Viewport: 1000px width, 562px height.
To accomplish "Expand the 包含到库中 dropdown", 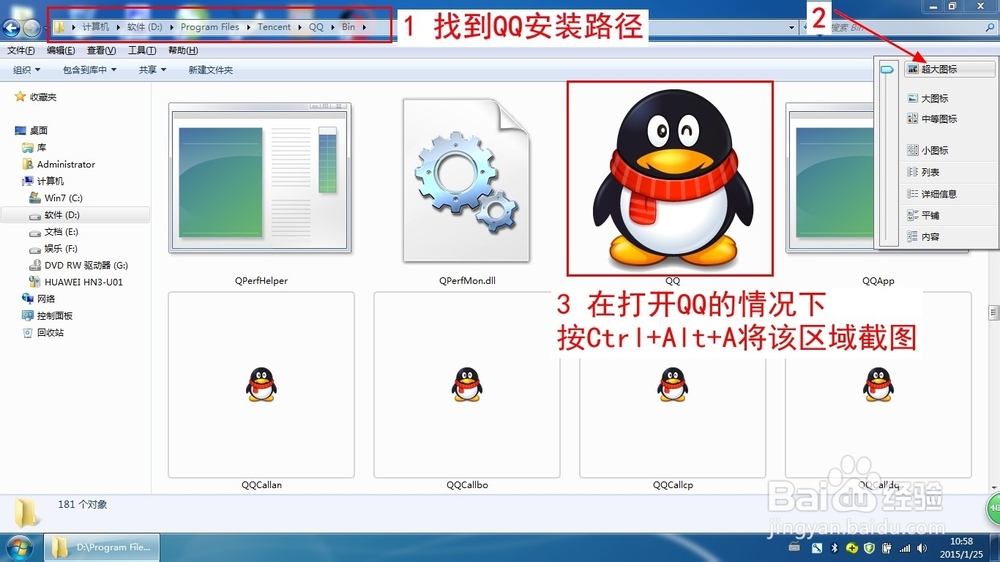I will 89,70.
